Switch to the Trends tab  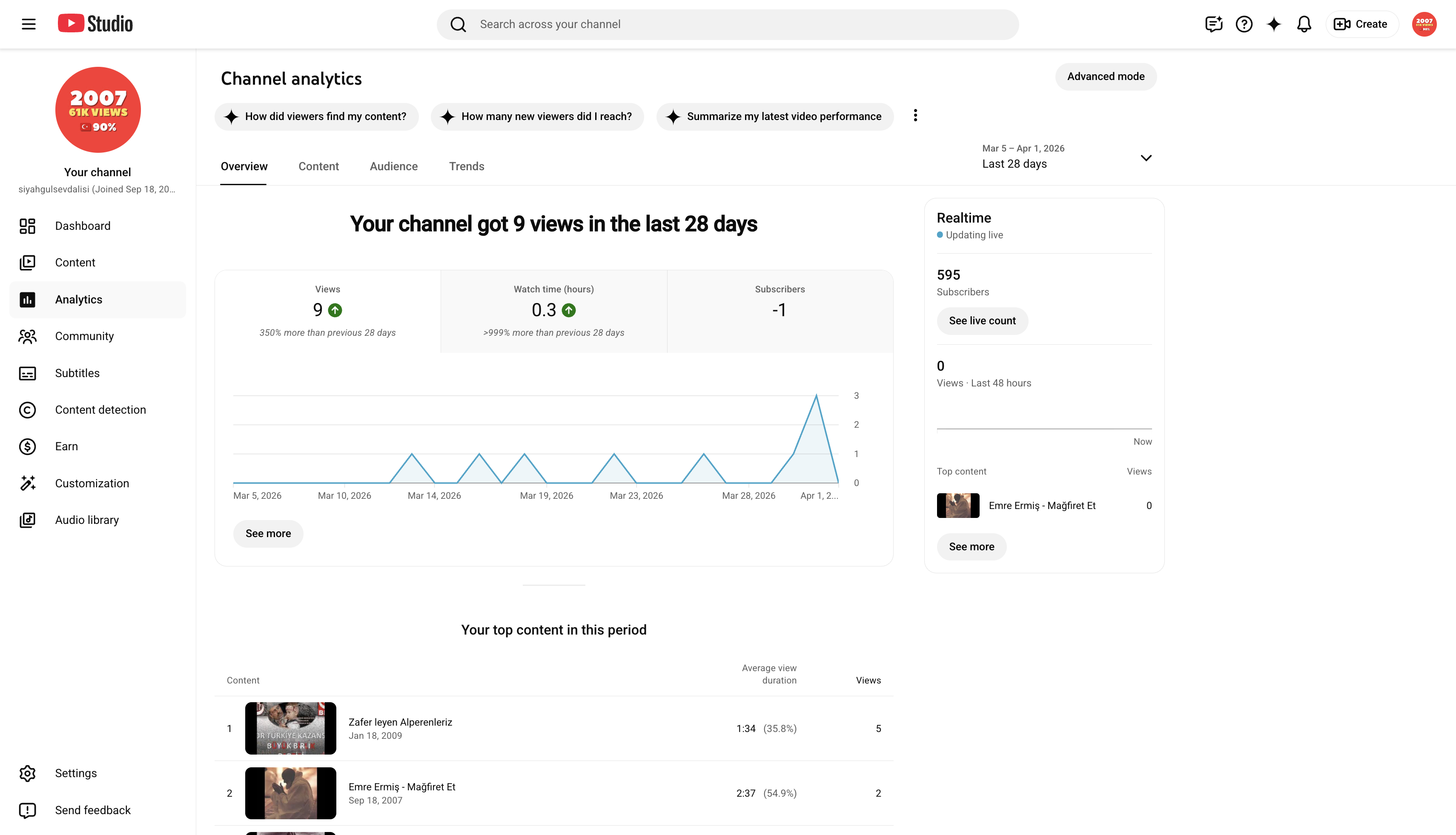467,166
